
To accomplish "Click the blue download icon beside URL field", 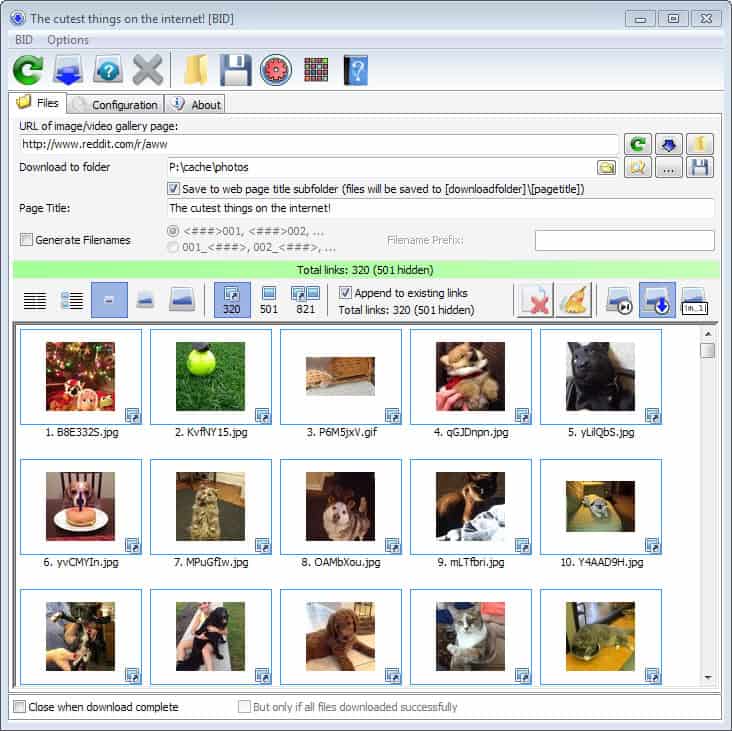I will coord(669,144).
